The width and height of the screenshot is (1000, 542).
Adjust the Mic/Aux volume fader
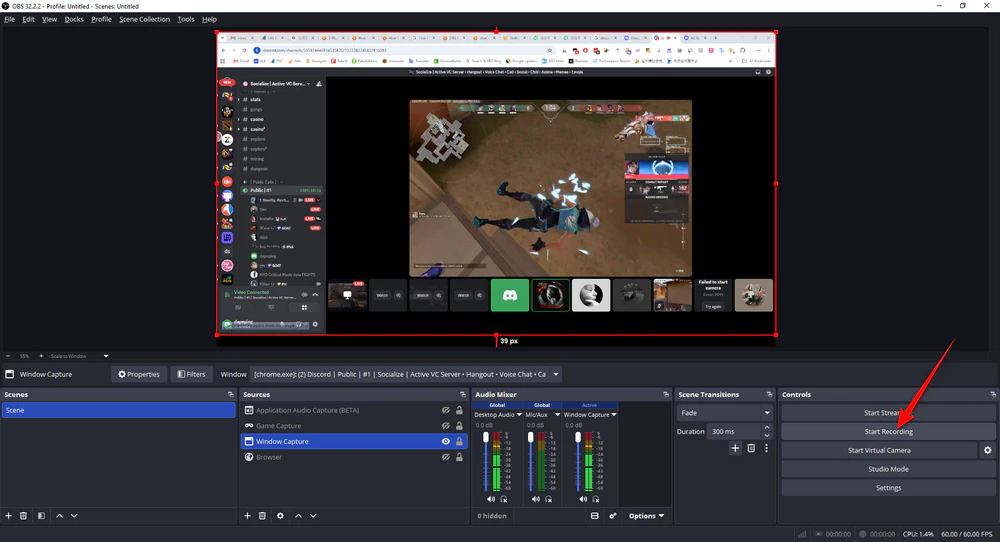pos(531,437)
